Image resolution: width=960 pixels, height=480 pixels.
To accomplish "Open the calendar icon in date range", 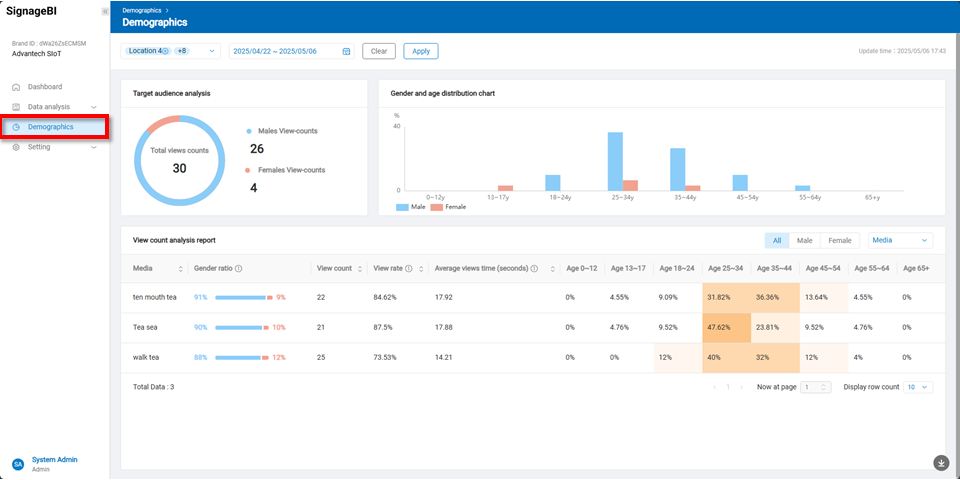I will tap(346, 51).
